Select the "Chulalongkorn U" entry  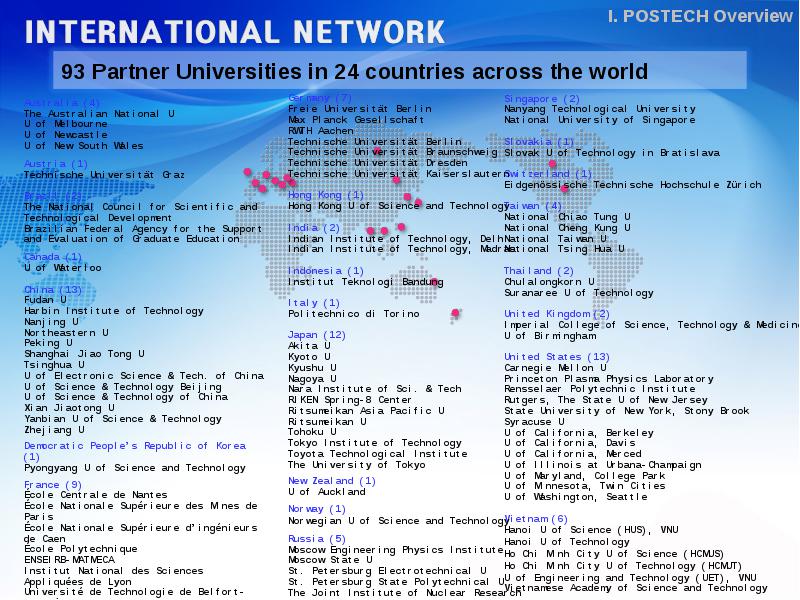point(549,282)
